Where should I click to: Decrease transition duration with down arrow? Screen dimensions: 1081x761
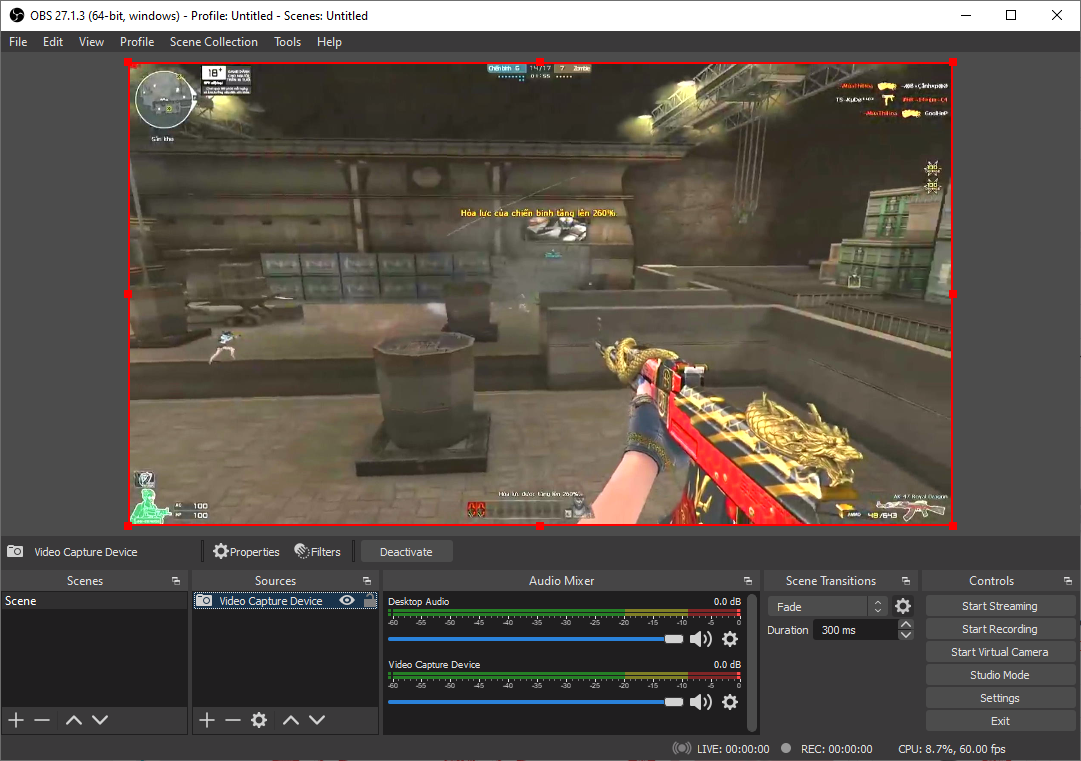click(906, 635)
